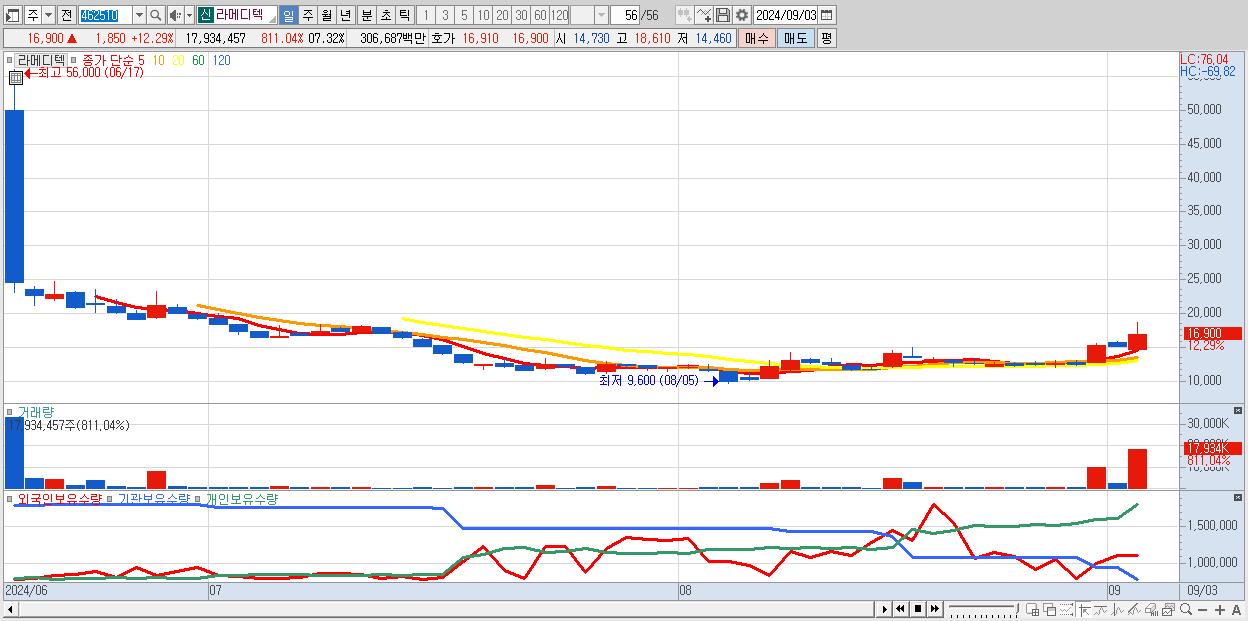Screen dimensions: 1248x621
Task: Click the eraser tool icon in the bottom bar
Action: (1151, 609)
